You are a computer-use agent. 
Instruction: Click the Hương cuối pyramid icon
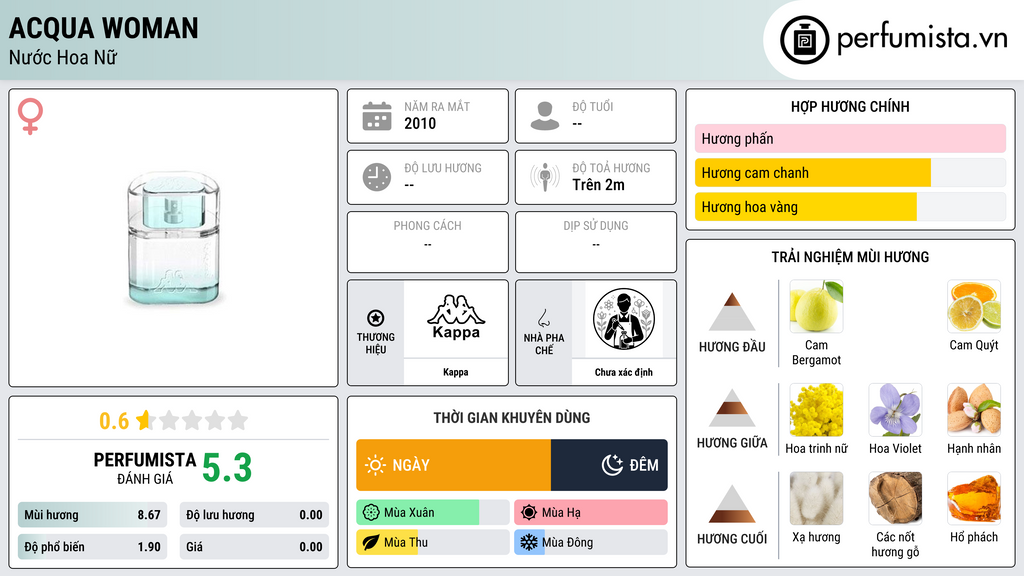point(732,504)
